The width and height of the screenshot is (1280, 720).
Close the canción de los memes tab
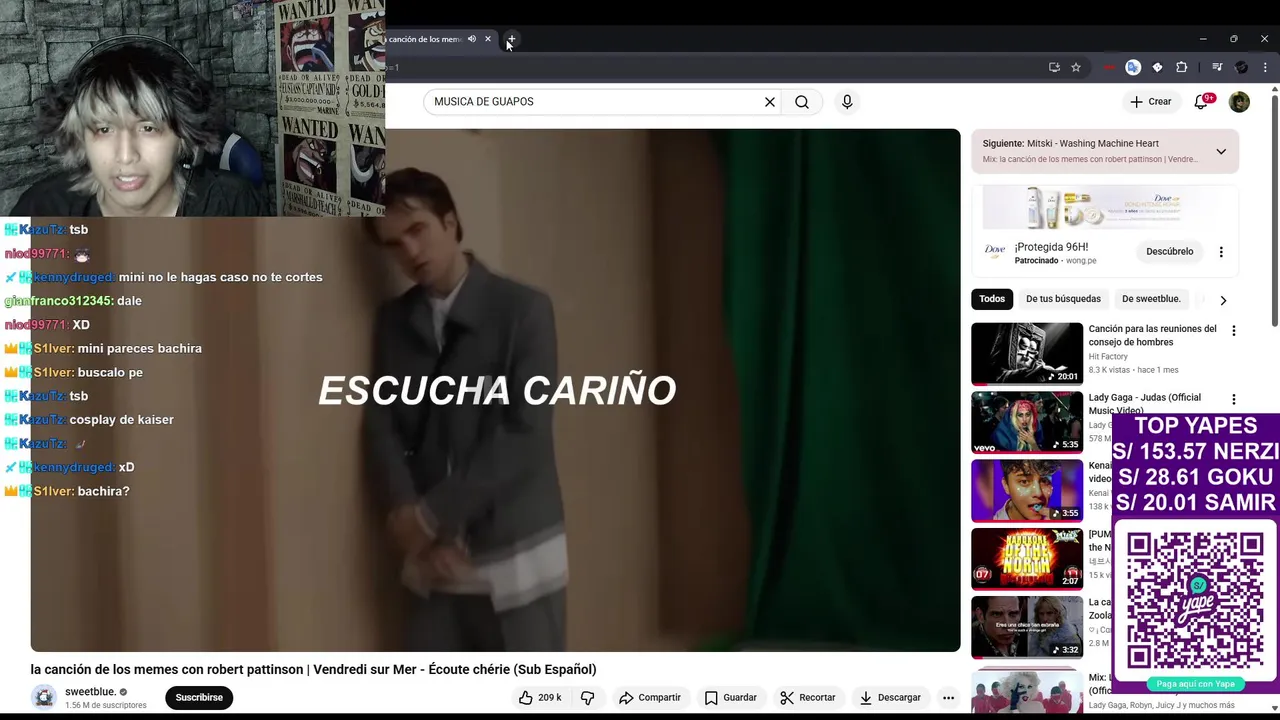[488, 39]
